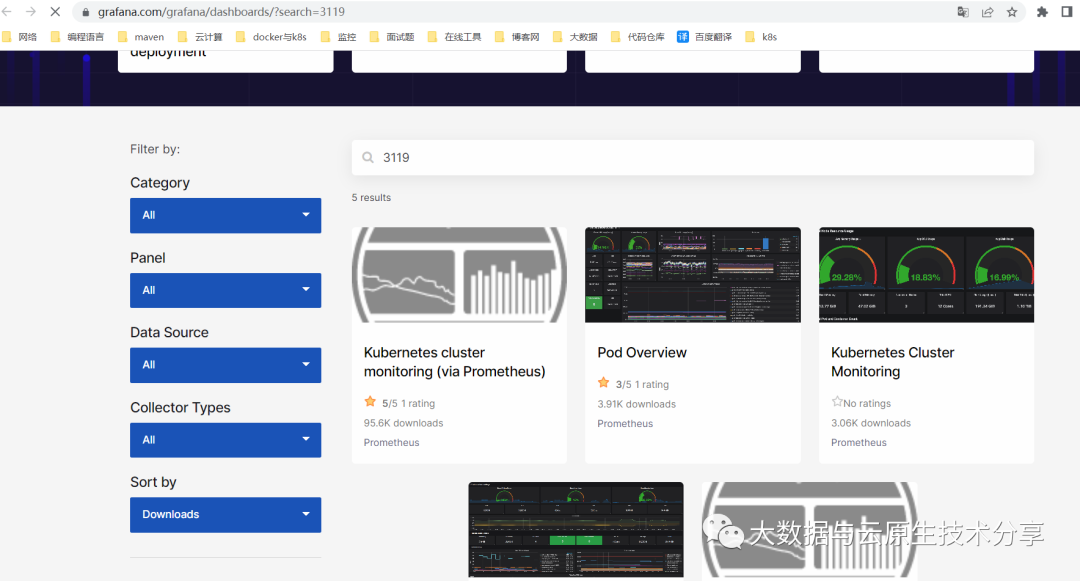This screenshot has width=1080, height=581.
Task: Click the '5 results' text
Action: (x=371, y=198)
